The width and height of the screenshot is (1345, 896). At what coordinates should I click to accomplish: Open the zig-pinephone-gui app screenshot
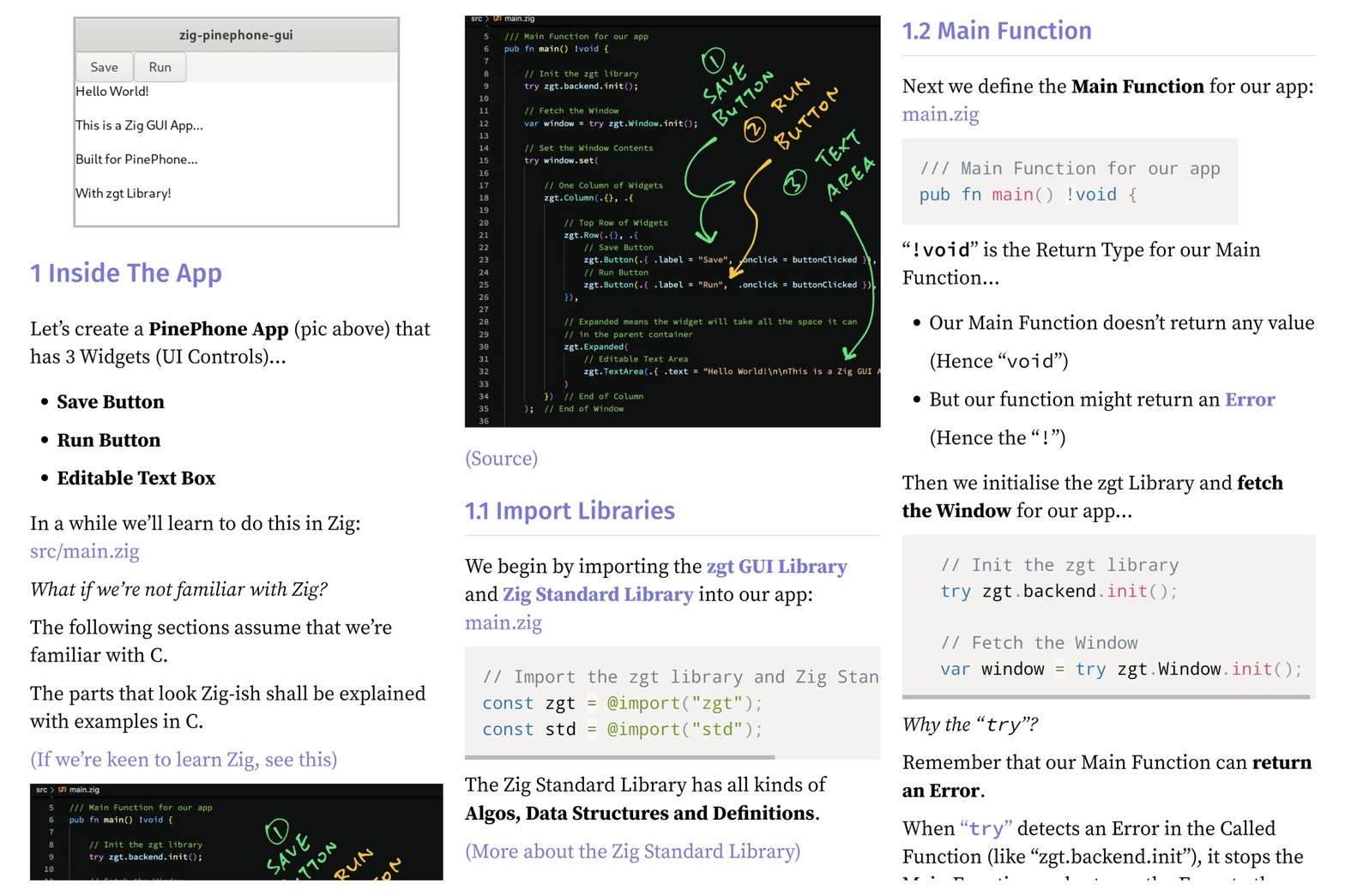click(236, 122)
